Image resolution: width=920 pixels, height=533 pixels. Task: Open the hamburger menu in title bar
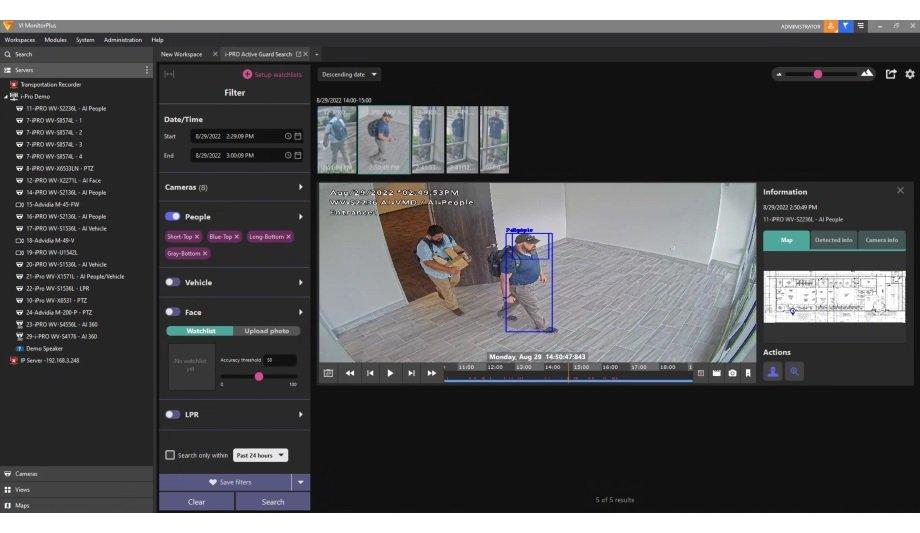[x=861, y=26]
